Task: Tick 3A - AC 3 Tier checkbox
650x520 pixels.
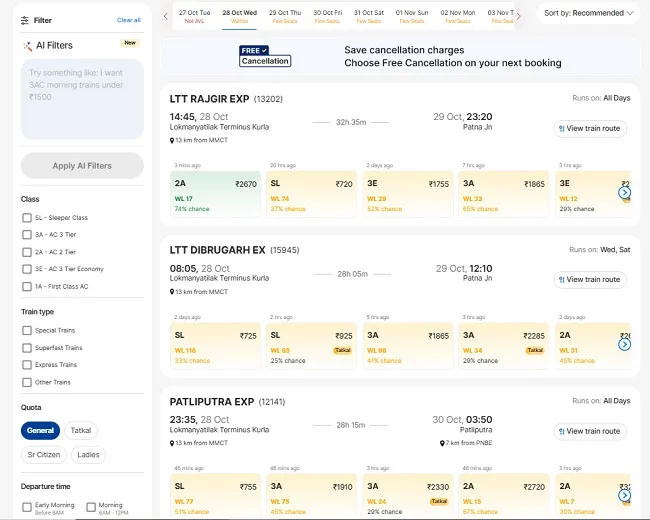Action: [27, 235]
